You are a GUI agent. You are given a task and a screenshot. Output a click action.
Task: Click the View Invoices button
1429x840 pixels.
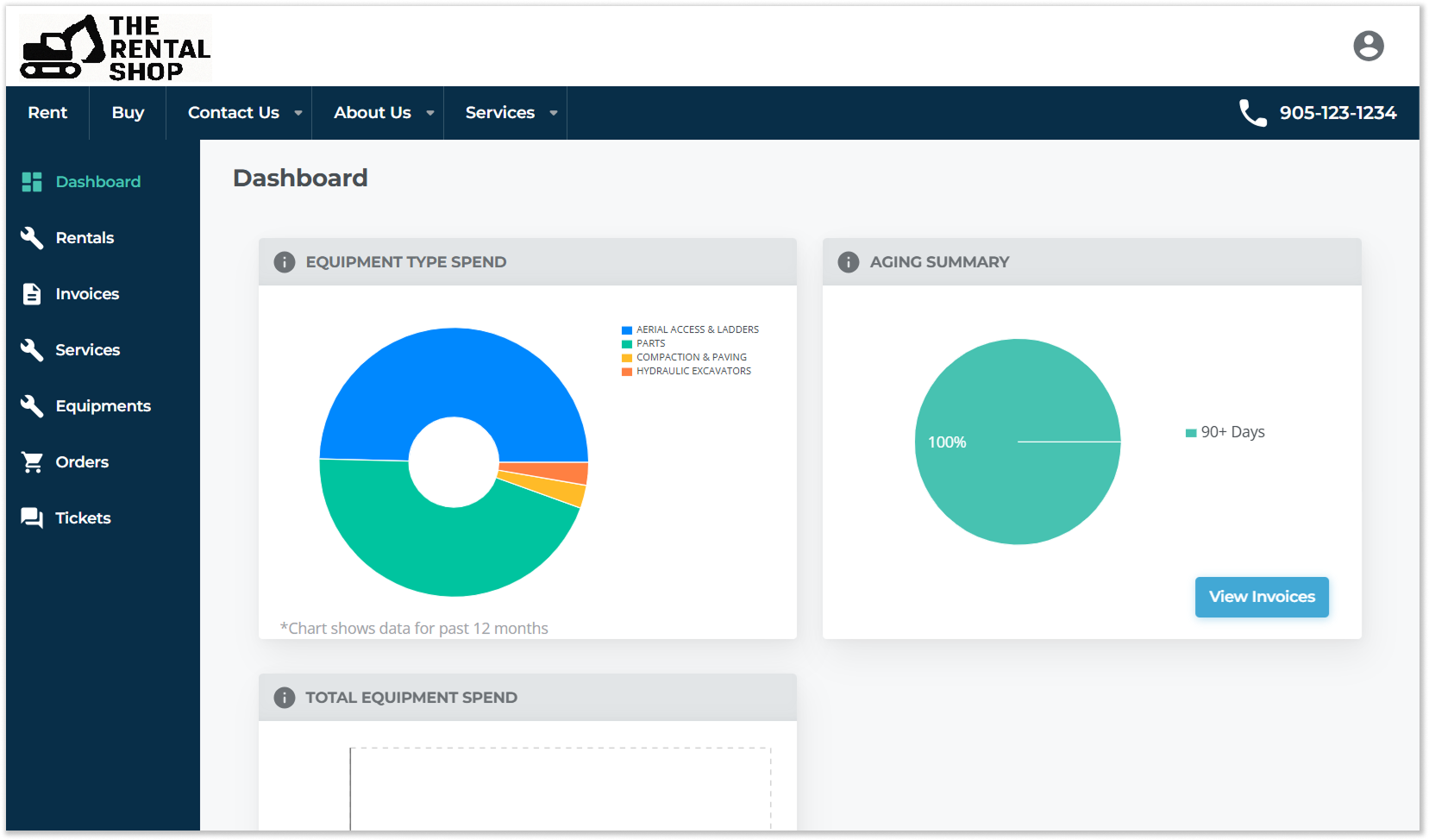point(1262,597)
